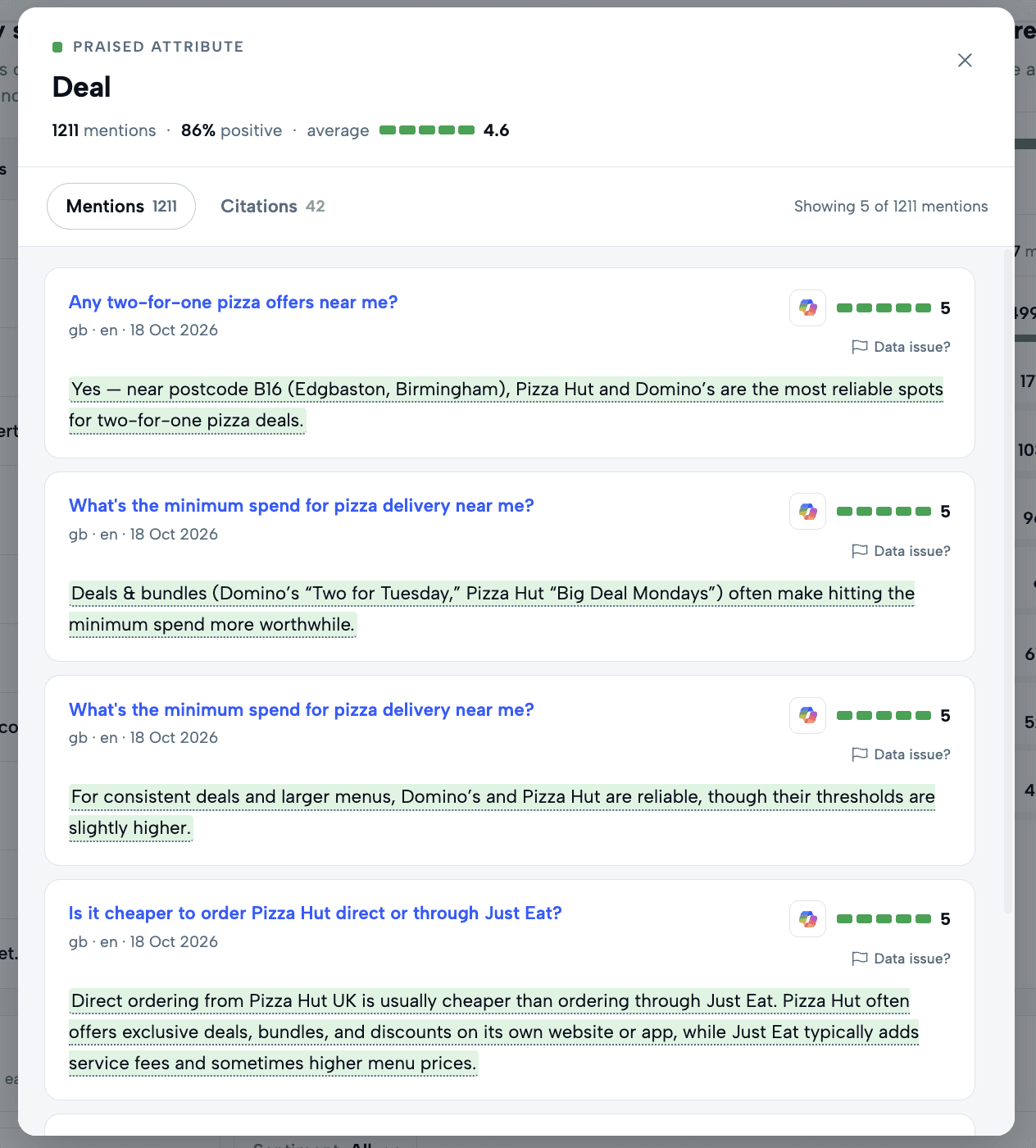This screenshot has height=1148, width=1036.
Task: Open the "Is it cheaper to order Pizza Hut direct" question
Action: 315,913
